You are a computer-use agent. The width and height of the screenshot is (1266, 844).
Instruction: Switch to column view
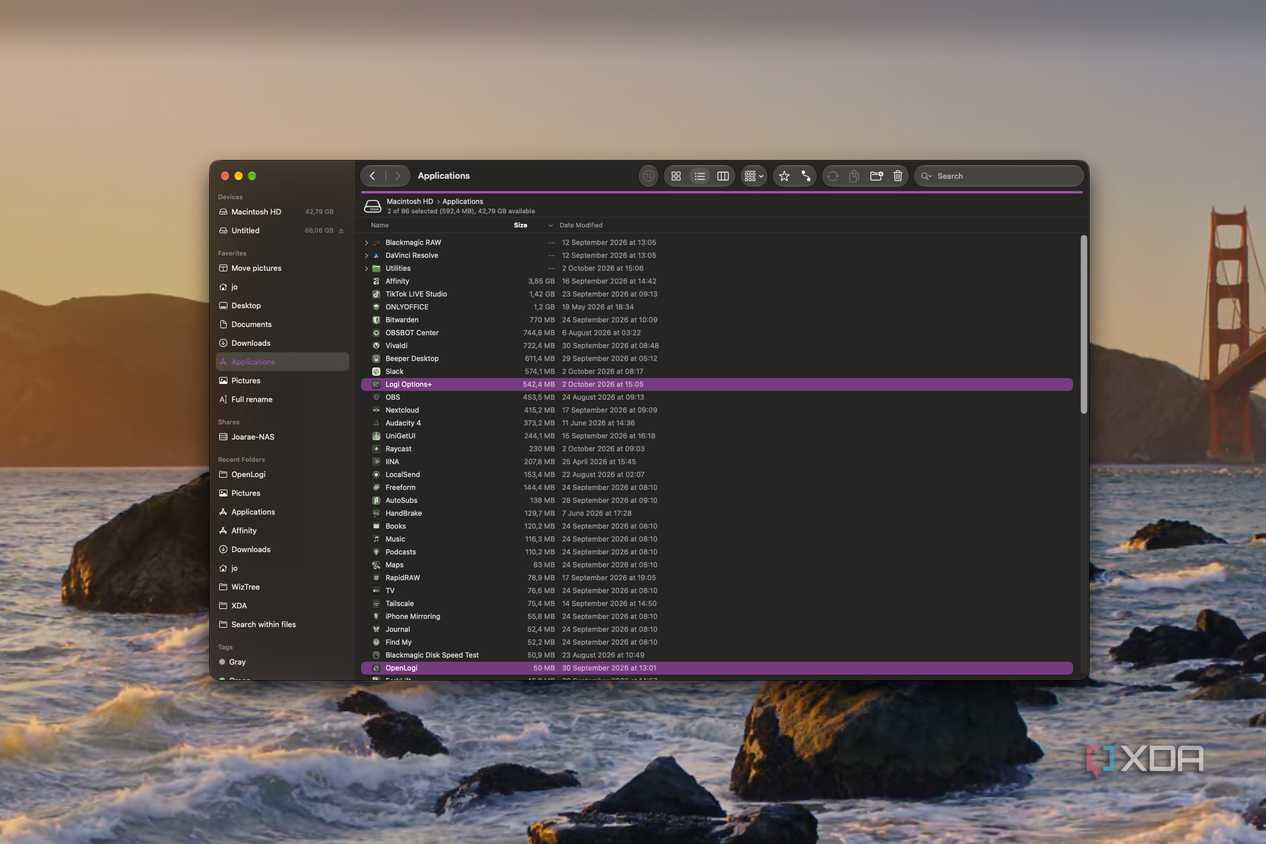pos(723,176)
